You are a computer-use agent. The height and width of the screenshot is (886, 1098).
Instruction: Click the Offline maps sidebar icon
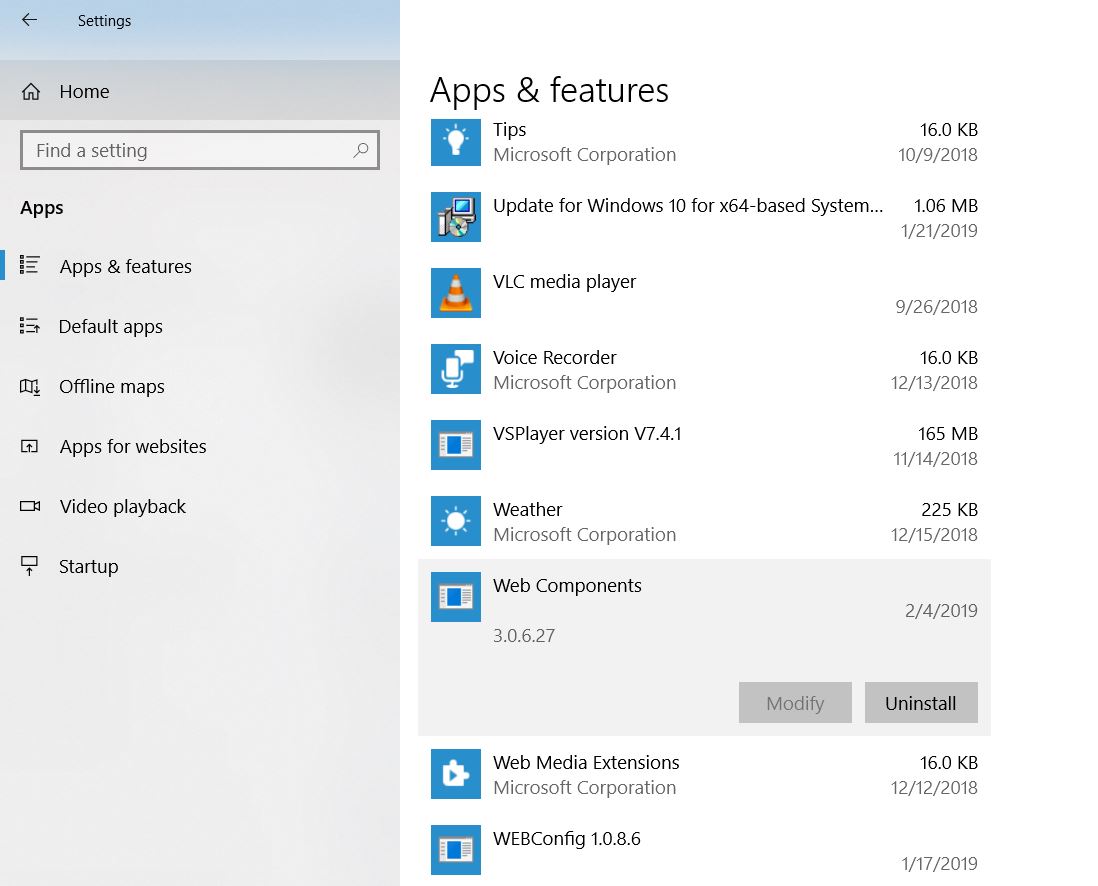pos(29,386)
